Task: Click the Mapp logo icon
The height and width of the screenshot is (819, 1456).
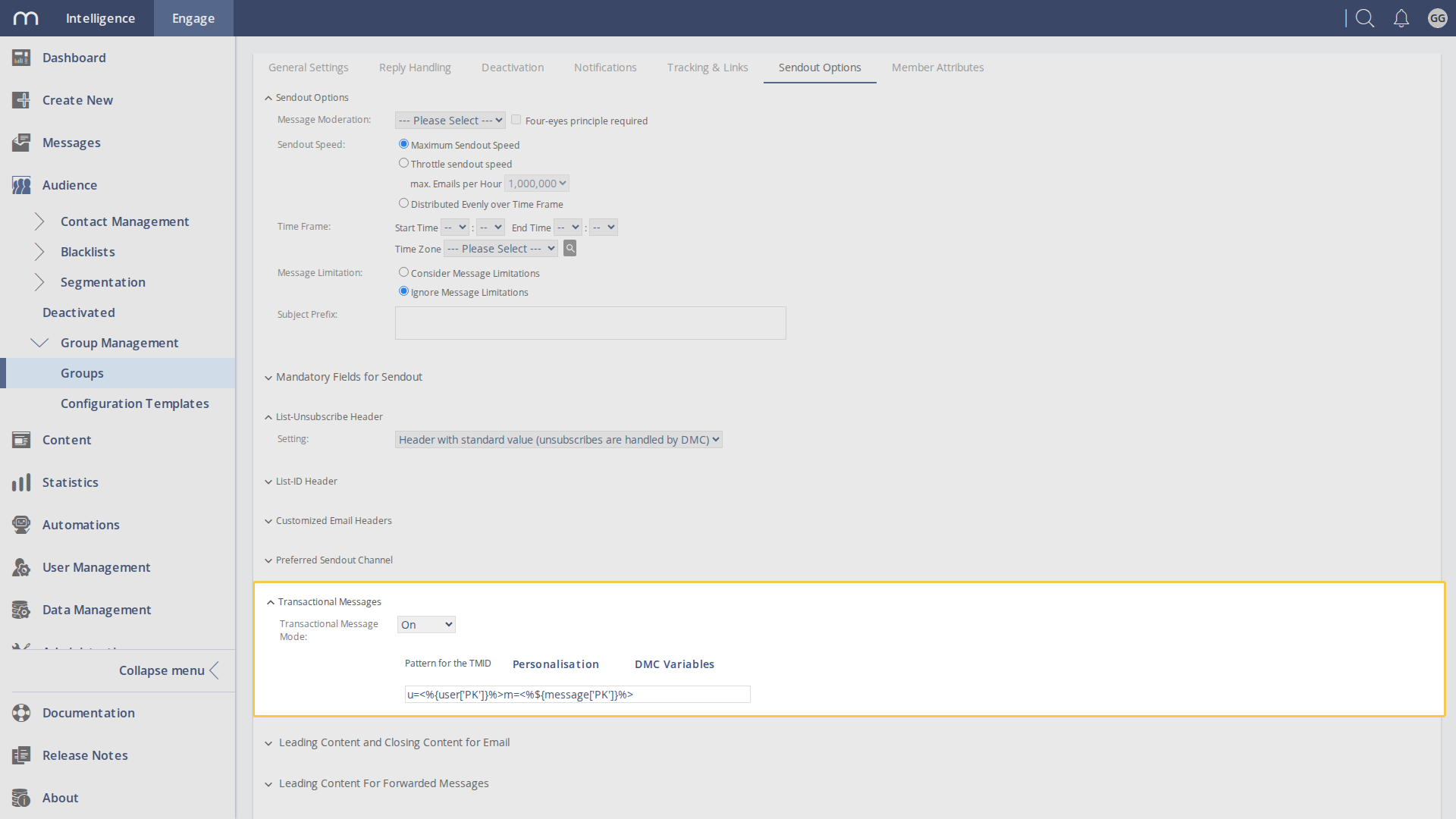Action: point(26,18)
